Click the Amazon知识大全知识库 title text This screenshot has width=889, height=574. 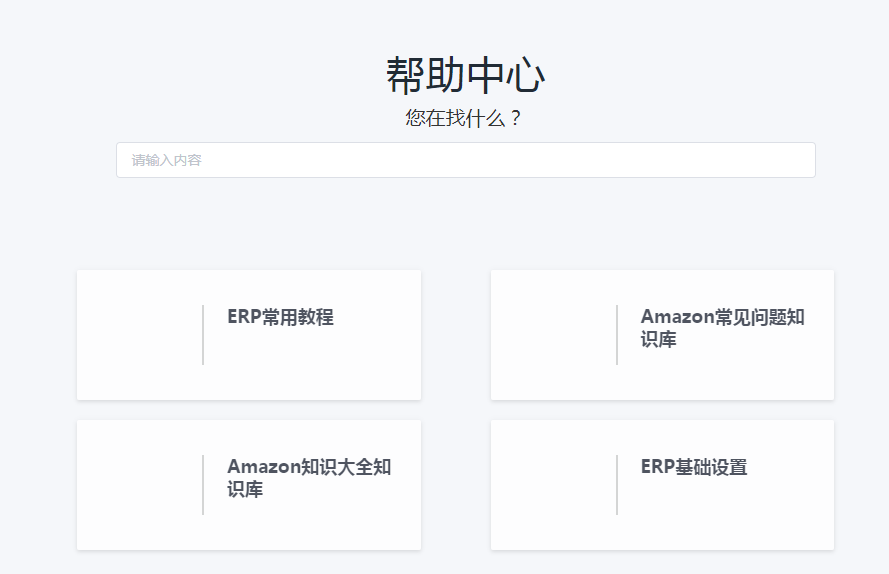click(x=309, y=478)
